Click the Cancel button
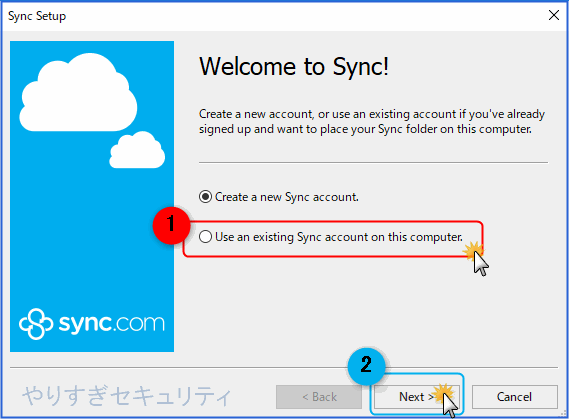Screen dimensions: 569x419 (514, 397)
